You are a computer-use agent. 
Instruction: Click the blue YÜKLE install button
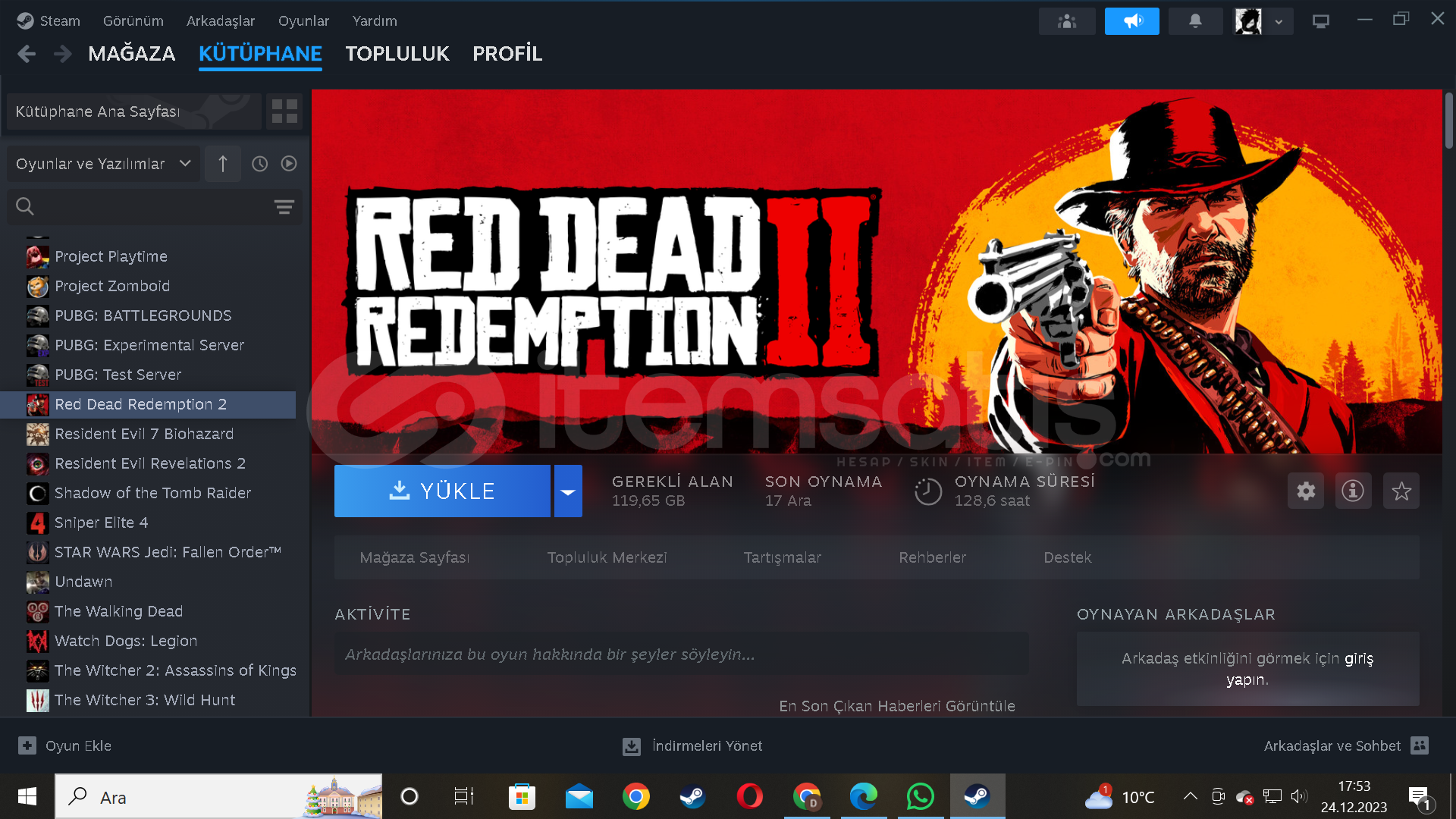point(442,491)
